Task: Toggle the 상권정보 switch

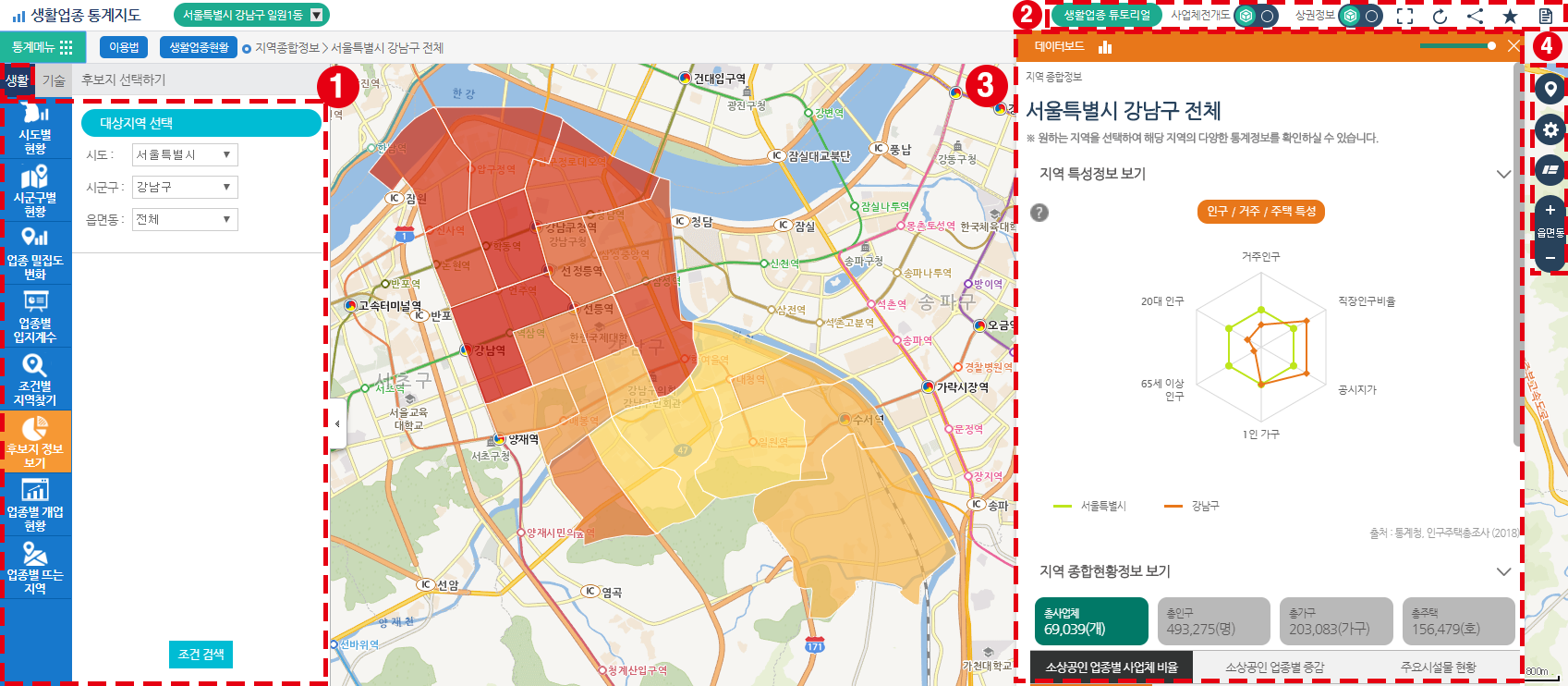Action: pos(1361,16)
